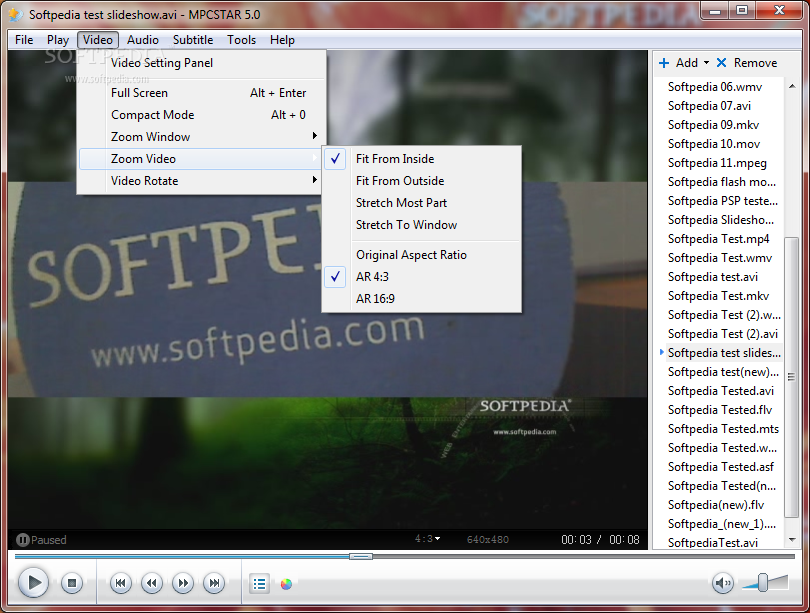The height and width of the screenshot is (613, 810).
Task: Click the volume slider handle
Action: (762, 582)
